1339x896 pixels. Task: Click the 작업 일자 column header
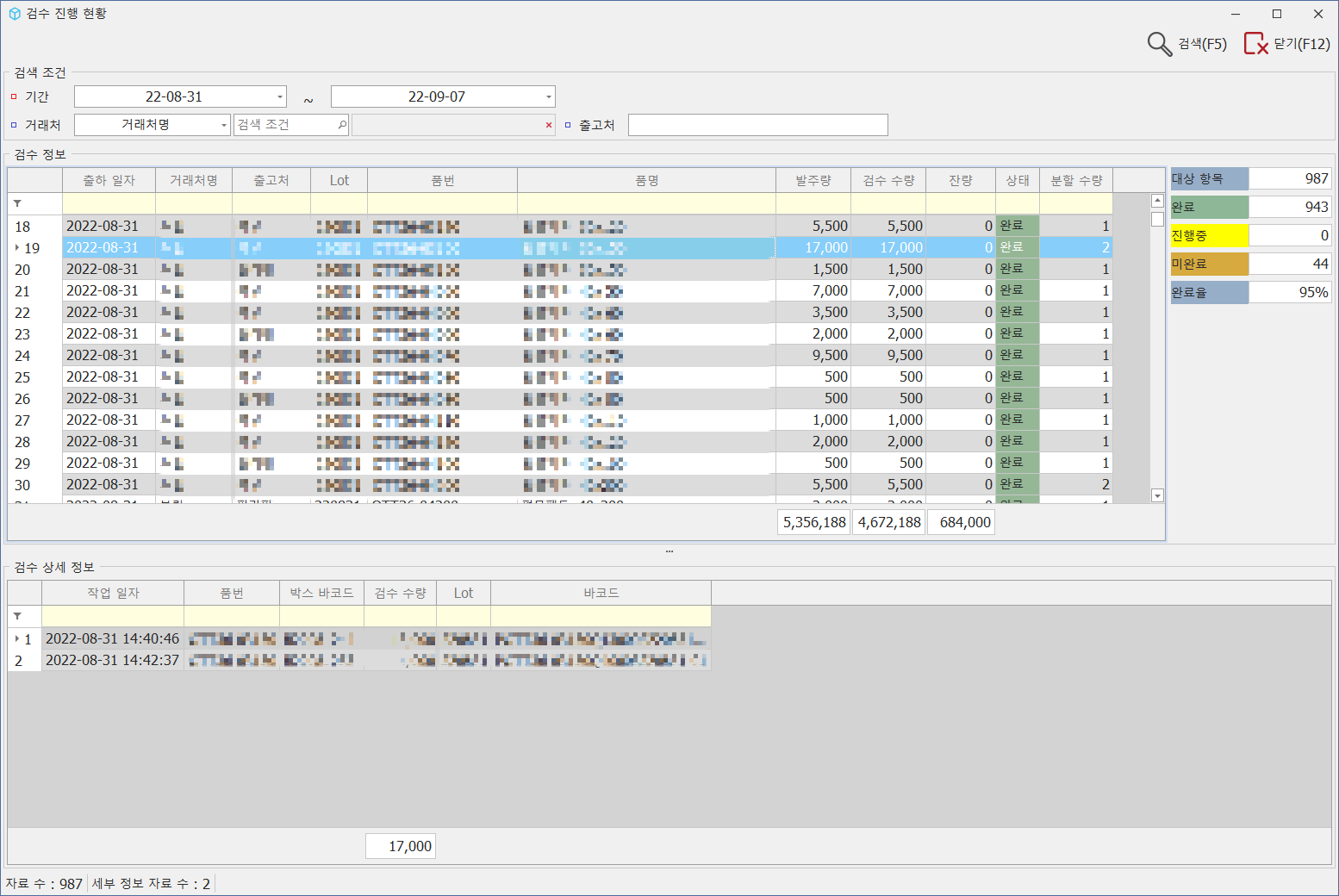[x=112, y=593]
